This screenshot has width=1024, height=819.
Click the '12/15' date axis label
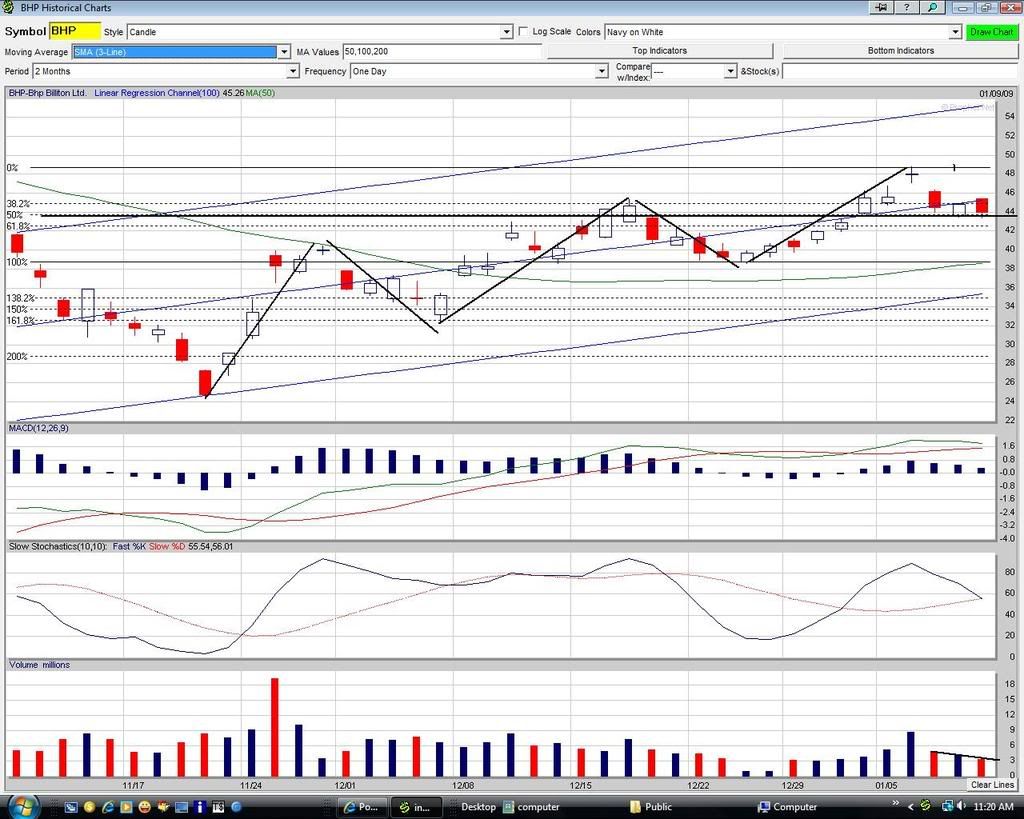point(580,785)
